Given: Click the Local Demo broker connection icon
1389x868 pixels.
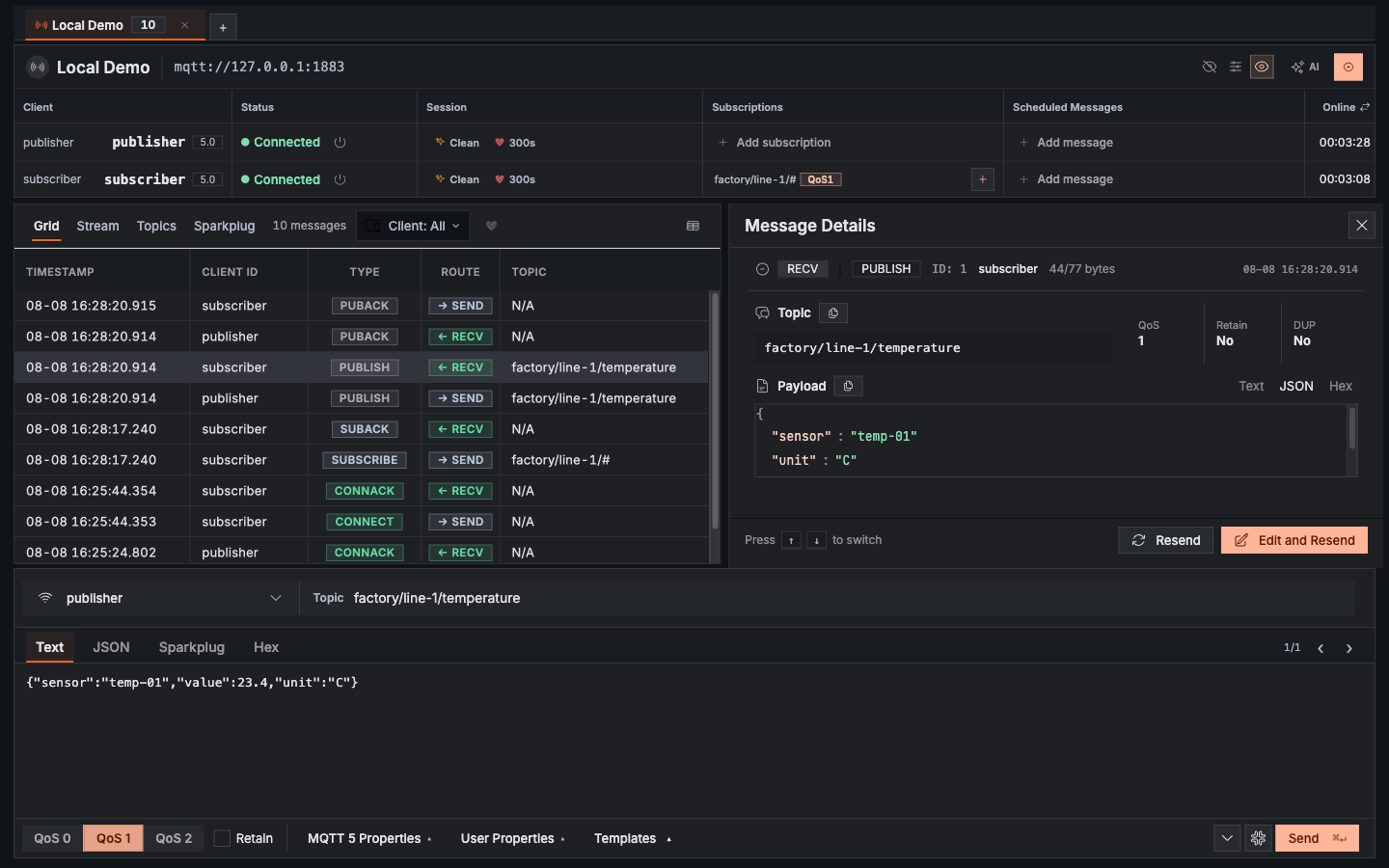Looking at the screenshot, I should point(38,67).
